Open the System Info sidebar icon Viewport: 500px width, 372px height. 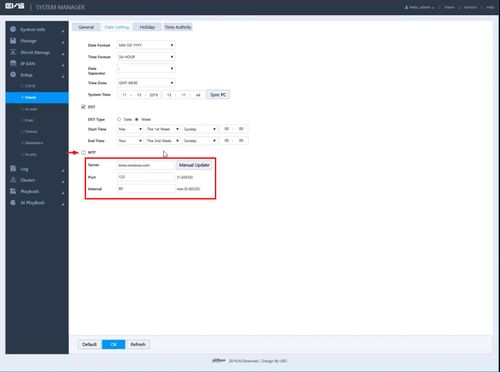pos(13,29)
